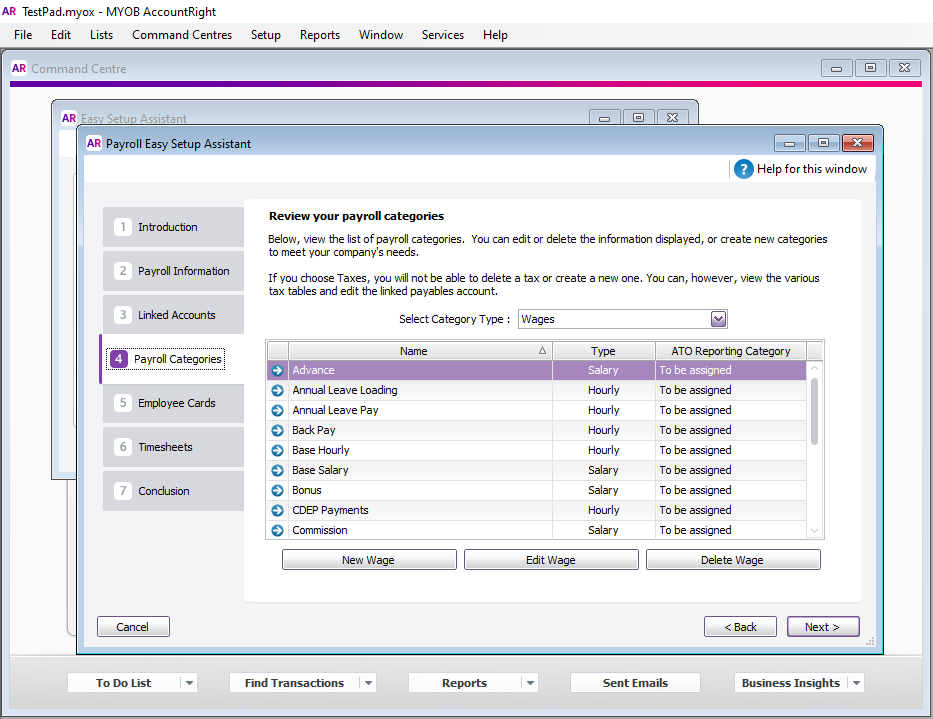Expand the Reports dropdown arrow at bottom
This screenshot has width=933, height=719.
[530, 683]
